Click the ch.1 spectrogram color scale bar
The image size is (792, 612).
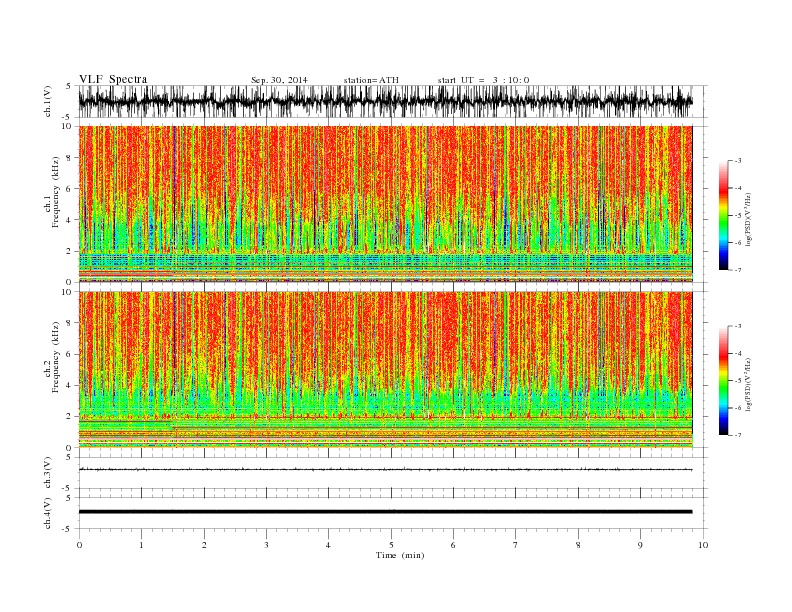(x=723, y=216)
